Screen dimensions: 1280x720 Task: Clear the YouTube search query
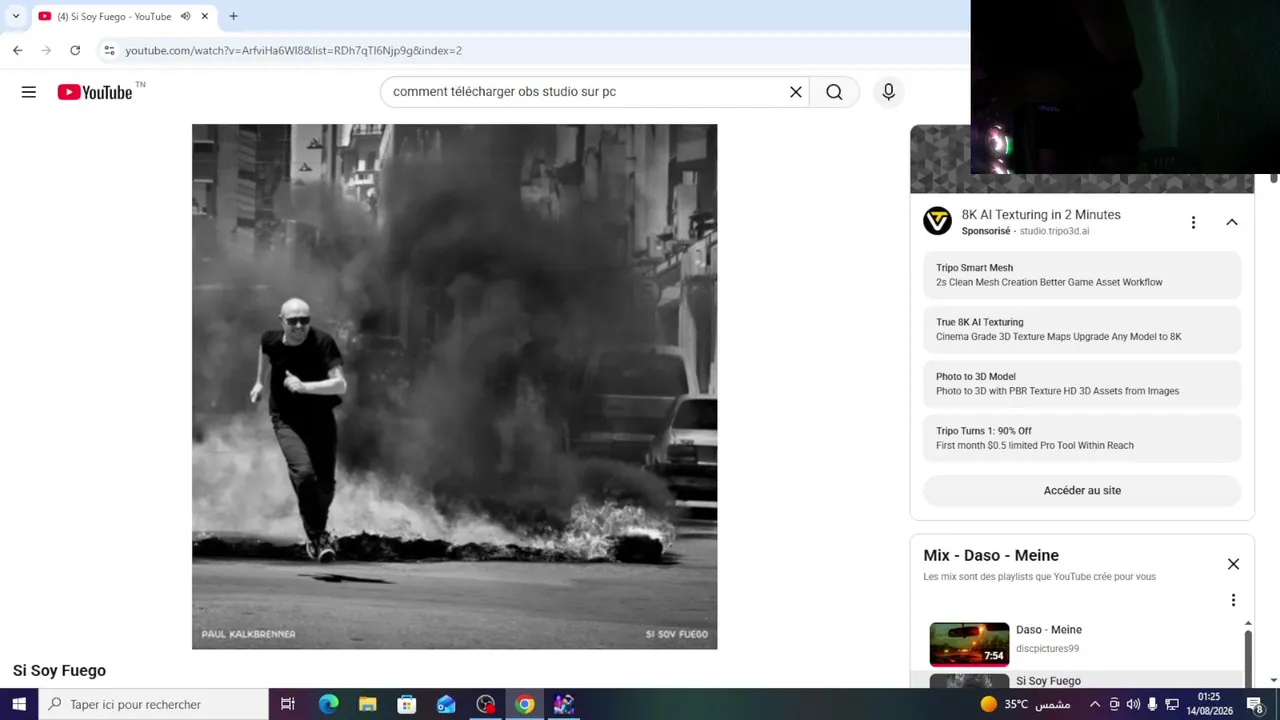796,92
